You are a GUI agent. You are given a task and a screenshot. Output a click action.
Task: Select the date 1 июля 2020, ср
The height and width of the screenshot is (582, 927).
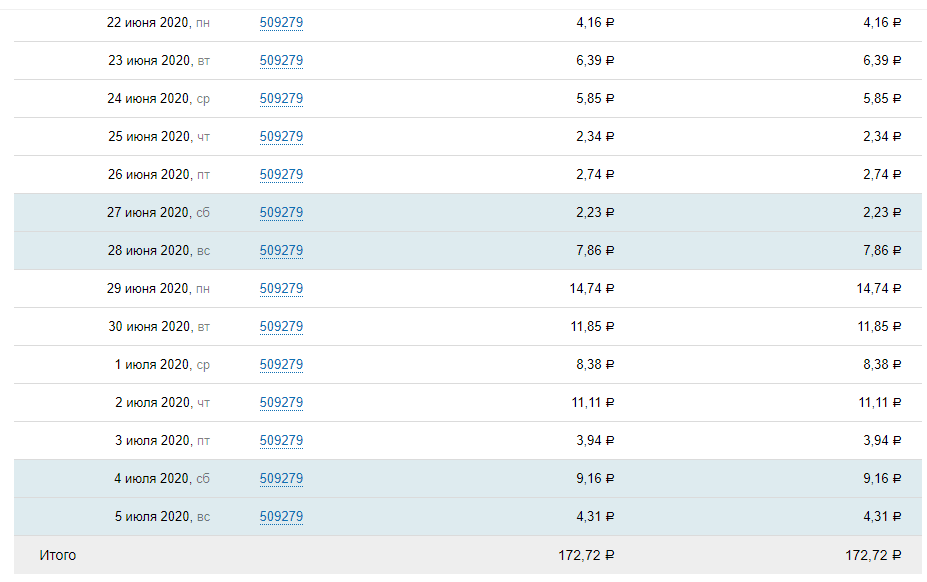pos(162,365)
